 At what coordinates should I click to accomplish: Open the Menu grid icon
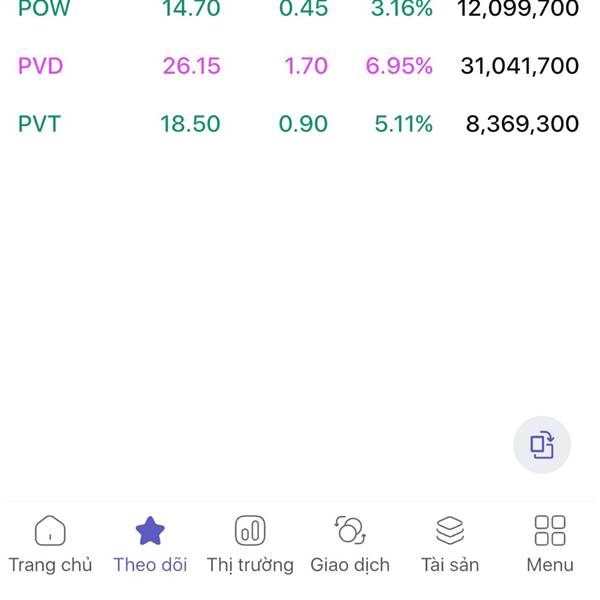[x=550, y=530]
